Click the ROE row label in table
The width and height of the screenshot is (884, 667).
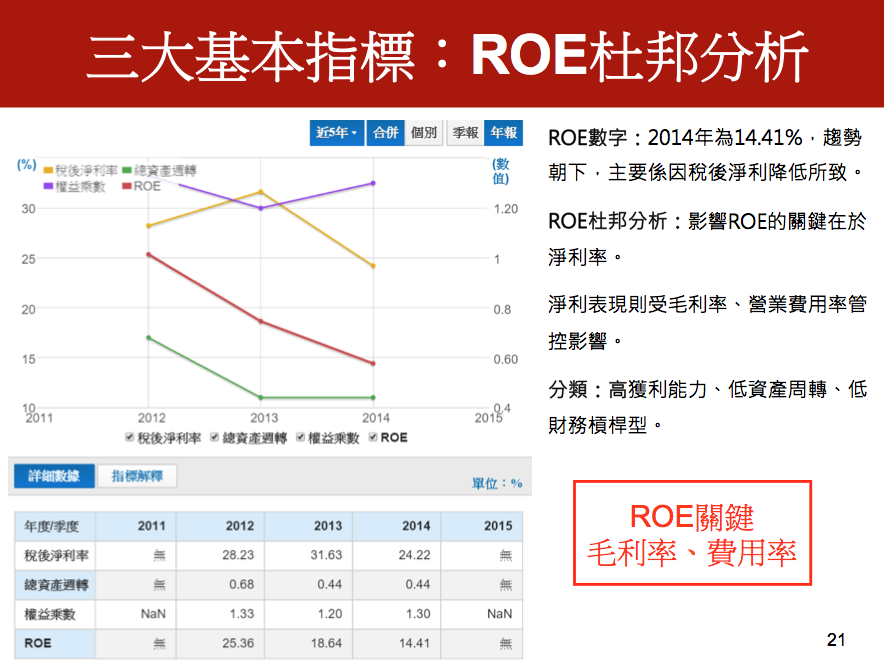pyautogui.click(x=38, y=644)
